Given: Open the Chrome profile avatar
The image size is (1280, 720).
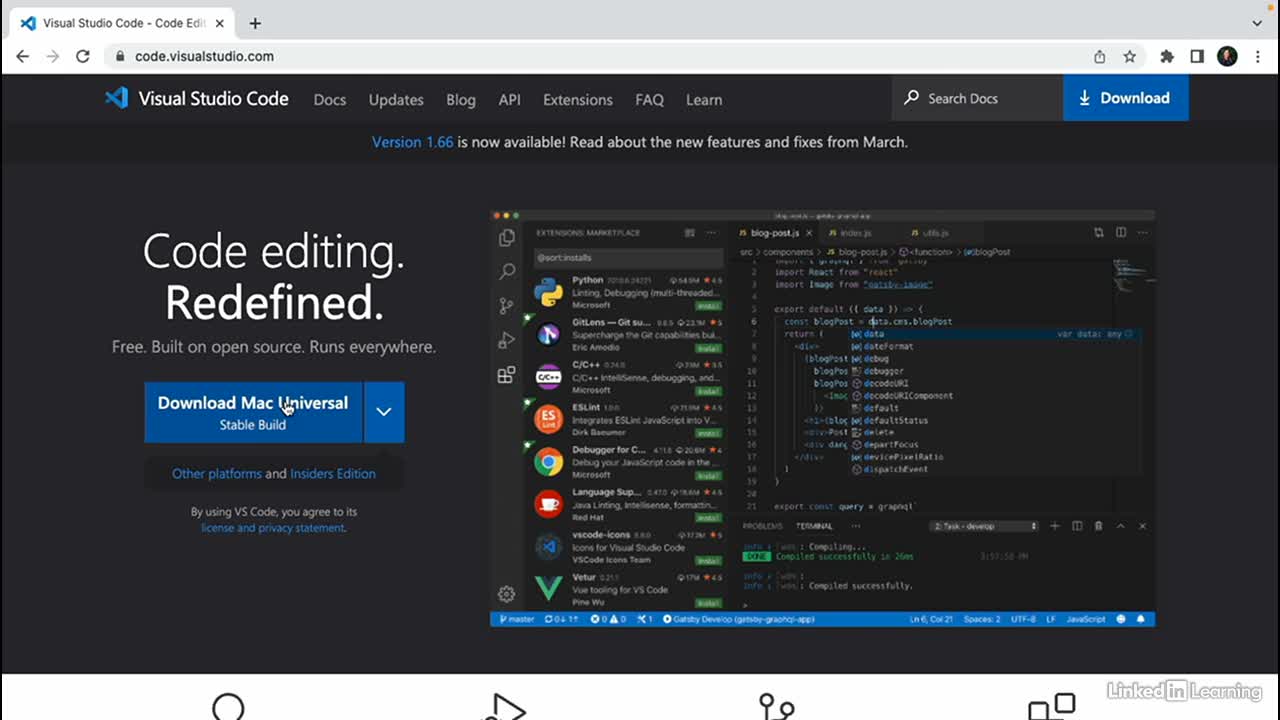Looking at the screenshot, I should click(1227, 57).
